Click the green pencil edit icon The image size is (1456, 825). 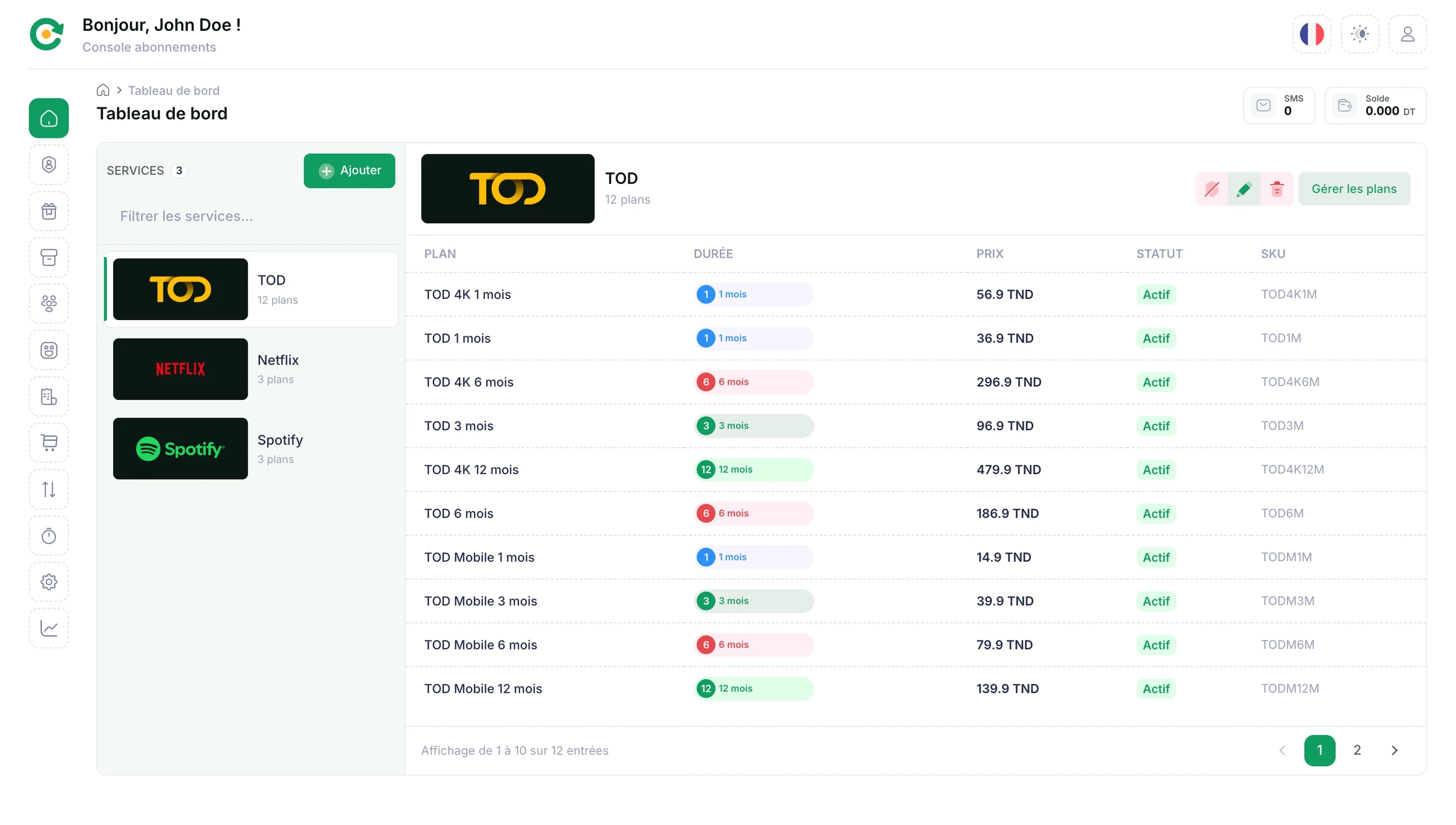pyautogui.click(x=1244, y=189)
